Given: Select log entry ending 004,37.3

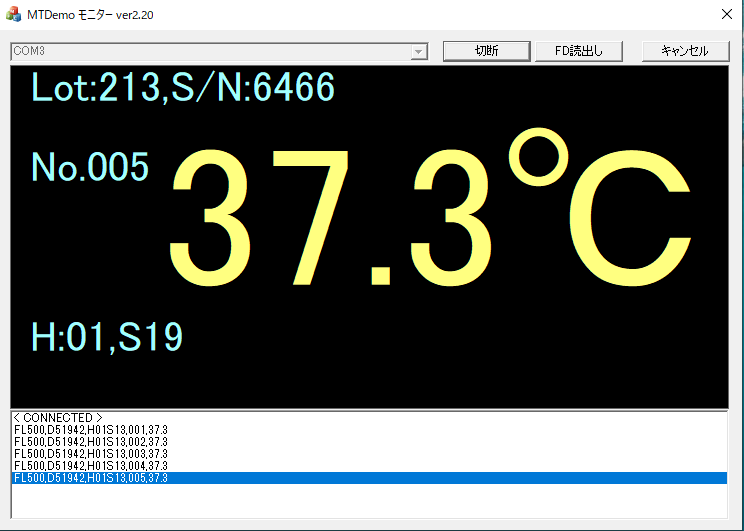Looking at the screenshot, I should coord(91,466).
